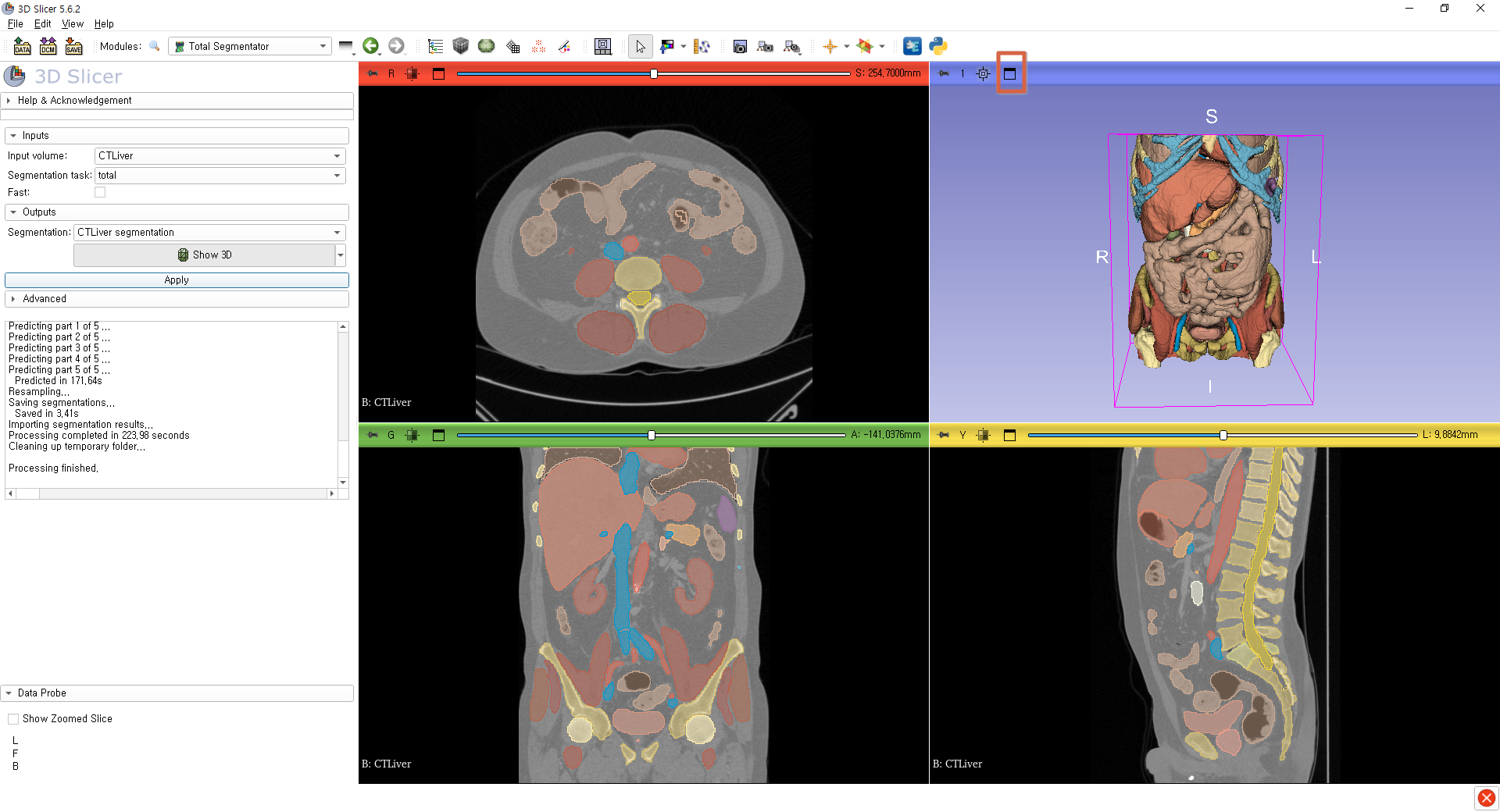The image size is (1500, 812).
Task: Maximize the red slice view
Action: click(x=438, y=74)
